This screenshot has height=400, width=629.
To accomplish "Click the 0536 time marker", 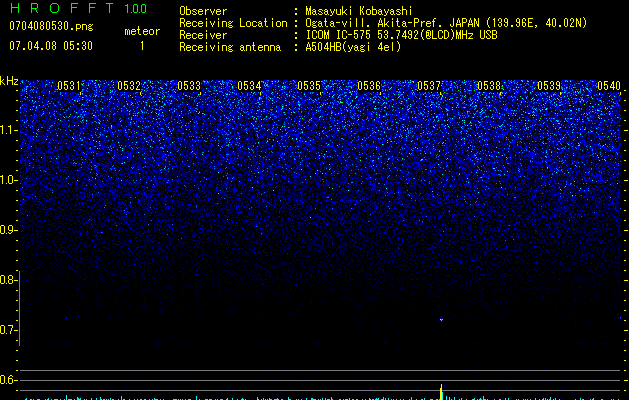I will (x=369, y=86).
